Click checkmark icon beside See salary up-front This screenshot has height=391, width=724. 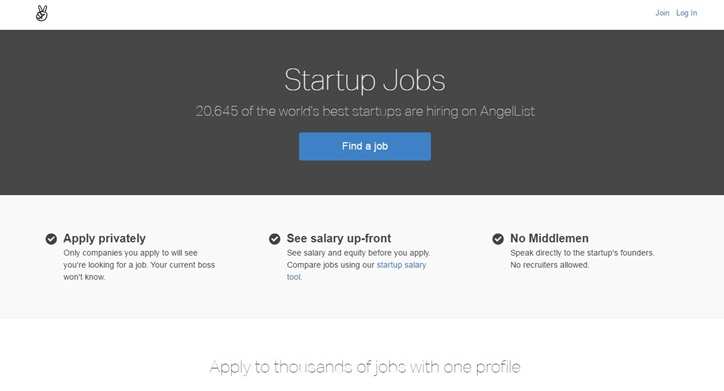point(275,239)
